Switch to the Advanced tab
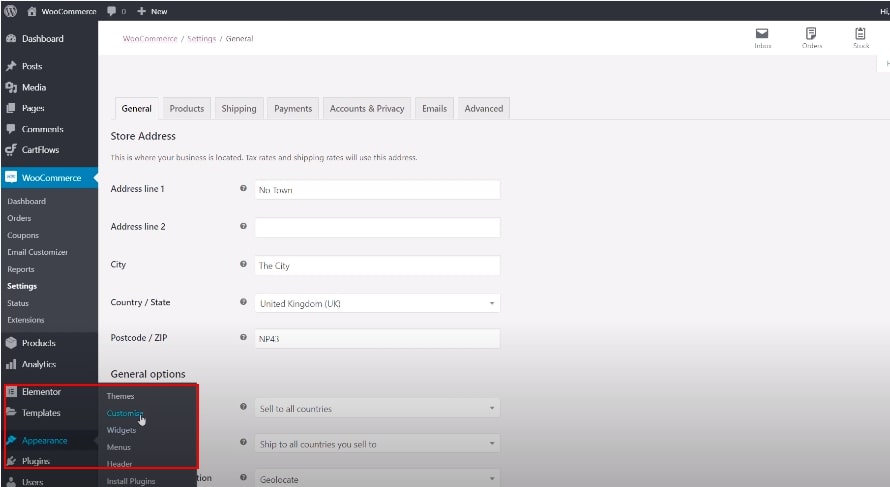 (x=484, y=108)
